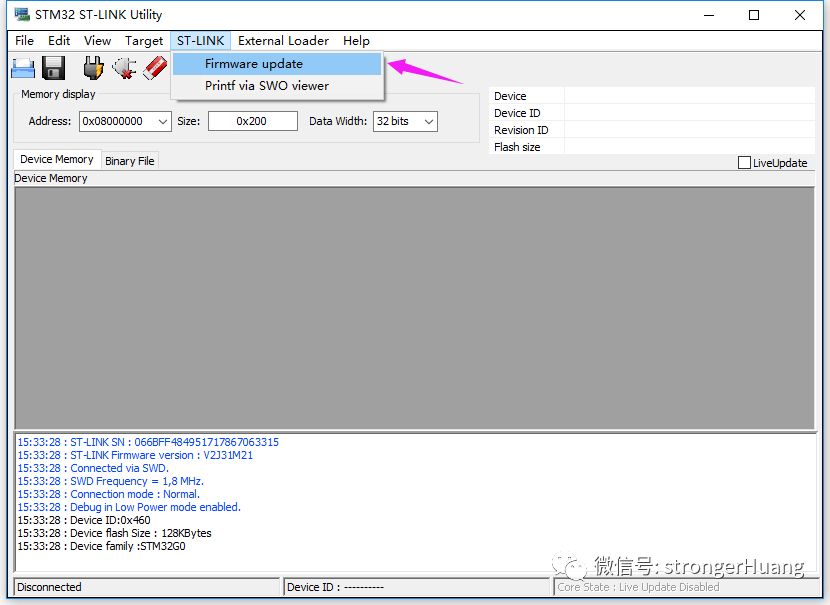
Task: Click the Connect to target plug icon
Action: pyautogui.click(x=93, y=68)
